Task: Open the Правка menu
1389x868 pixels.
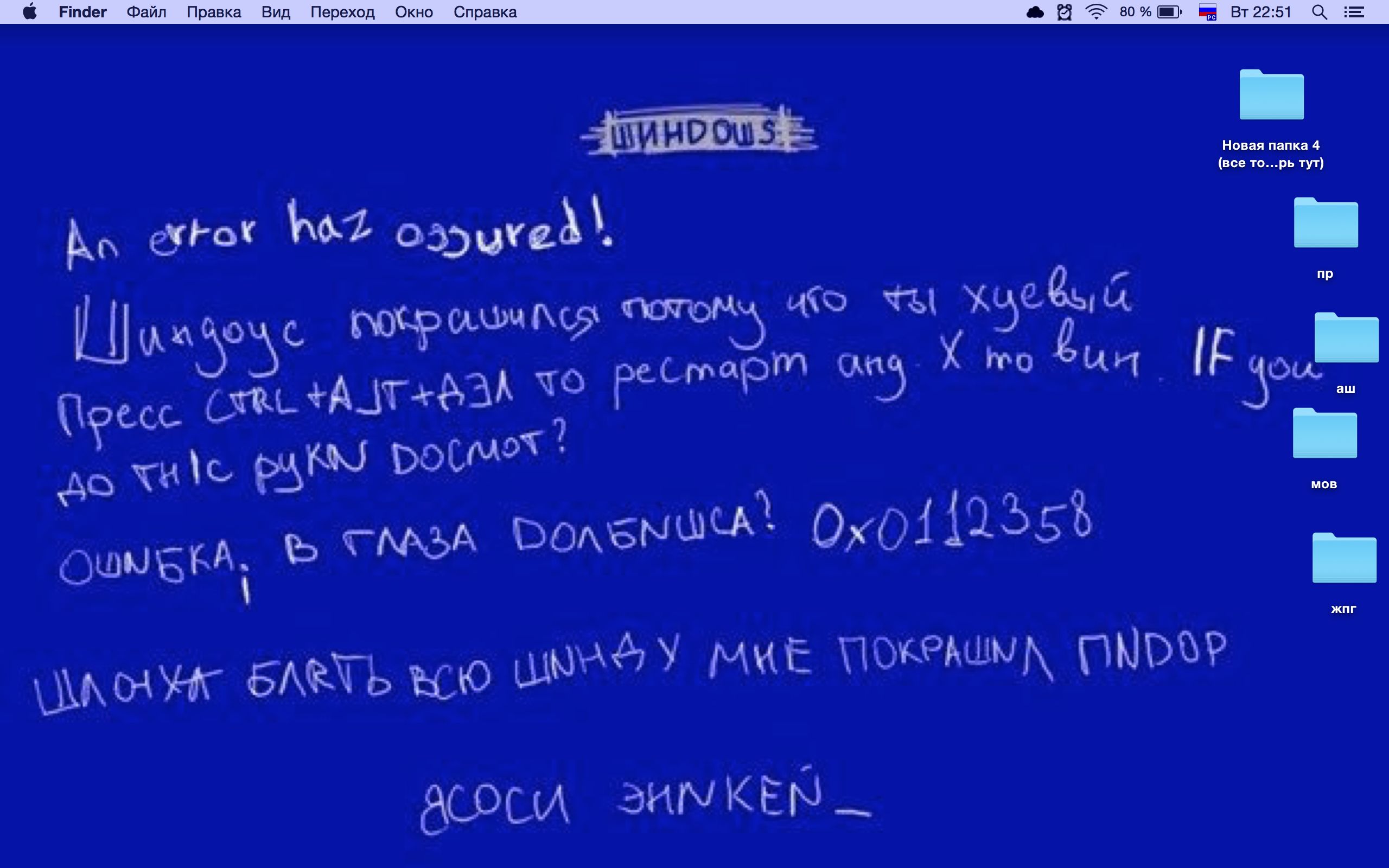Action: (214, 12)
